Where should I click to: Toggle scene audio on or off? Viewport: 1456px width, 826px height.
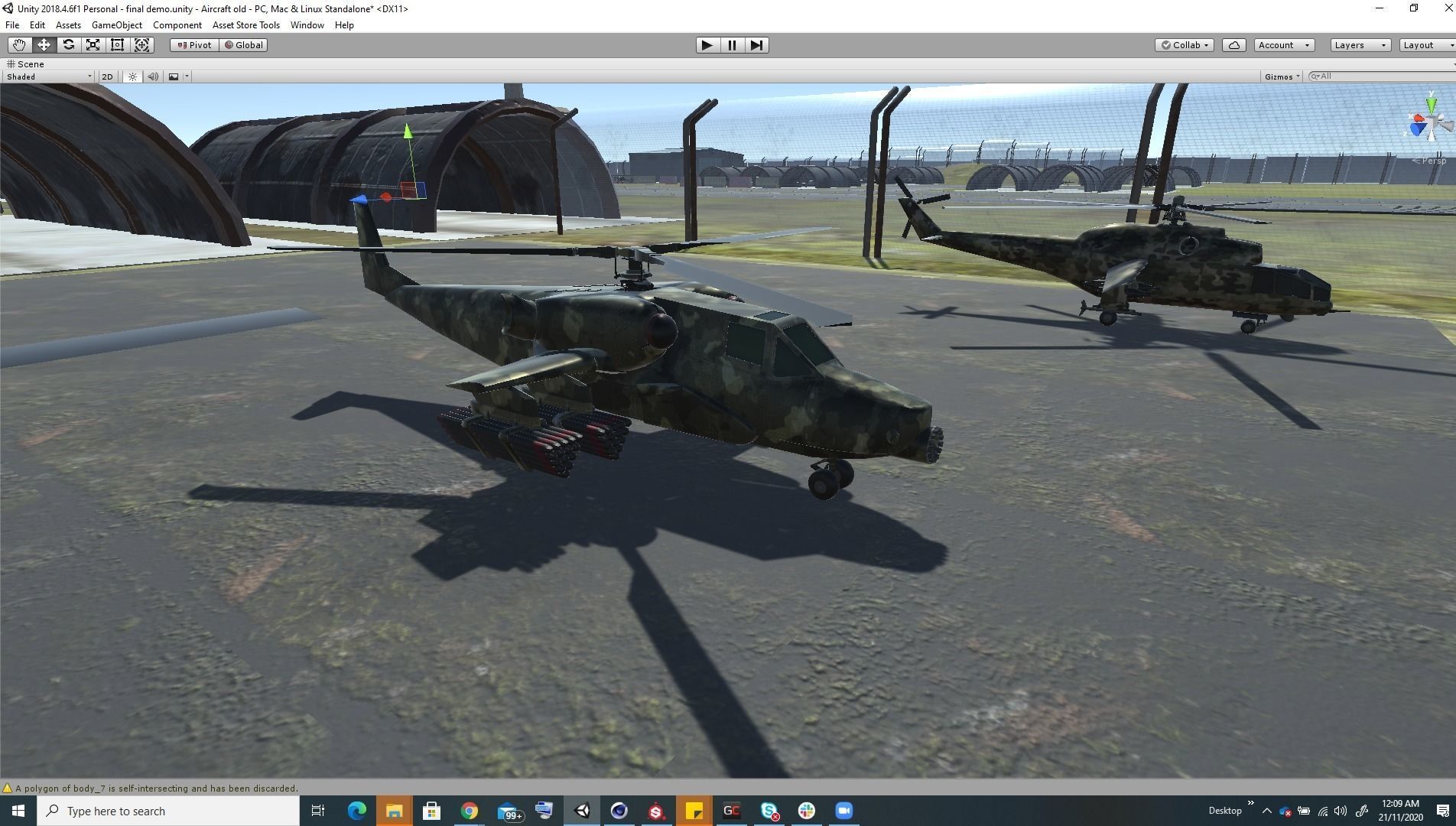153,76
